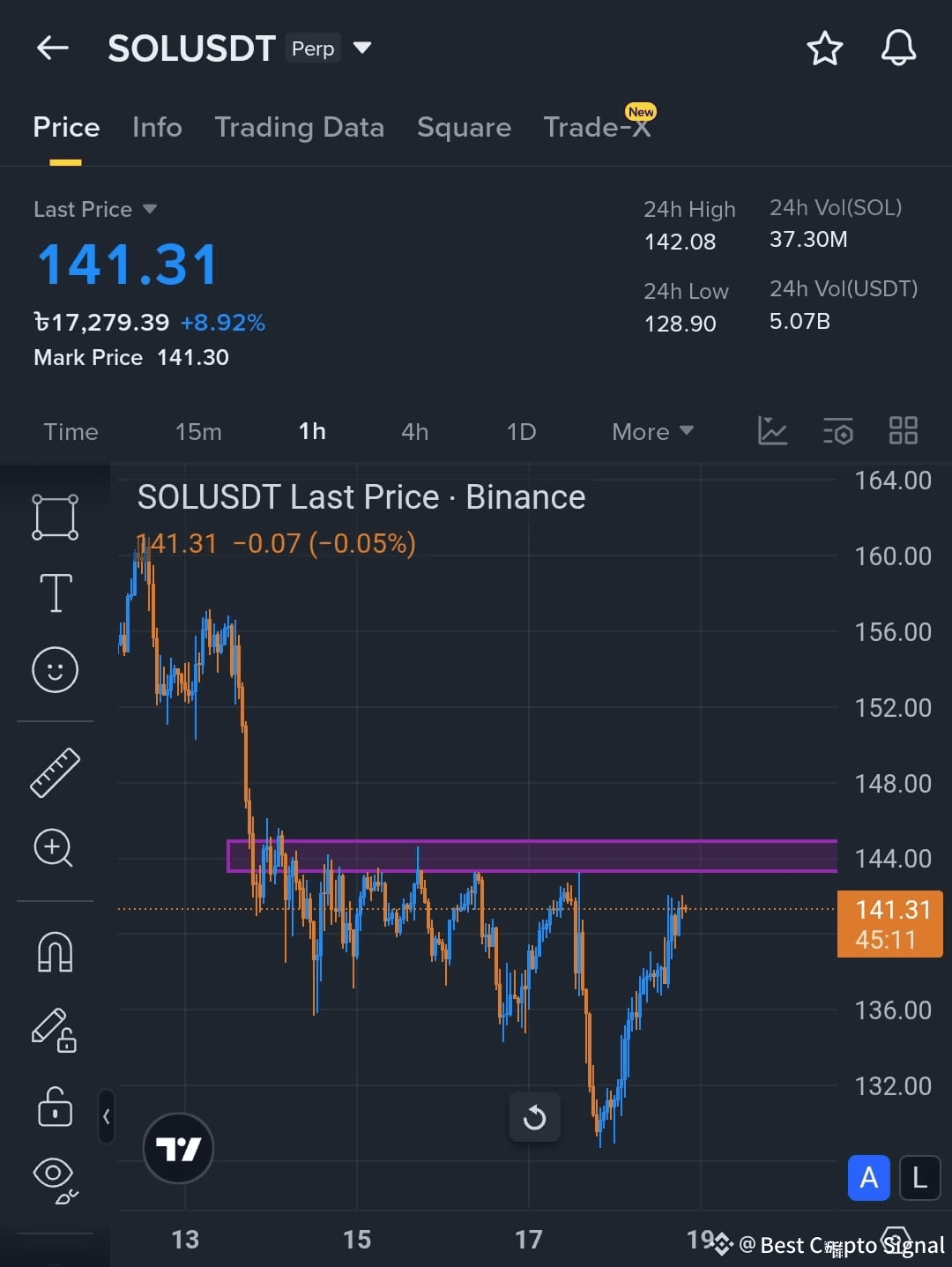Viewport: 952px width, 1267px height.
Task: Open the emoji sticker tool
Action: click(x=56, y=669)
